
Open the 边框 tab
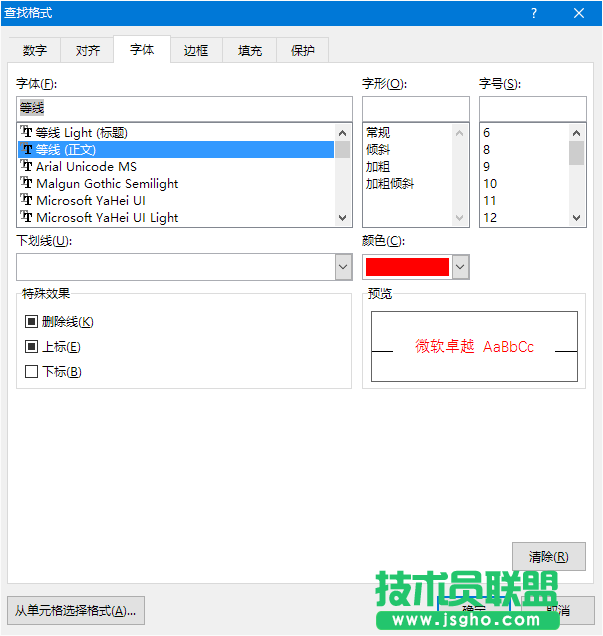point(196,51)
